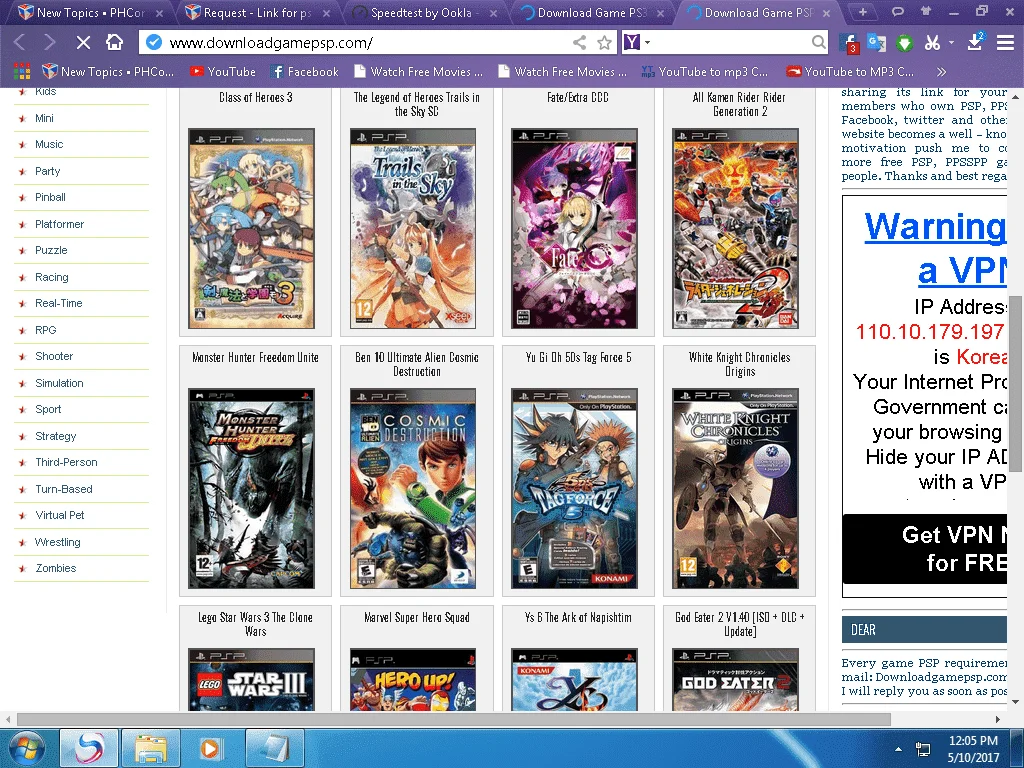Click the Warning a VPN ad link
The width and height of the screenshot is (1024, 768).
[x=935, y=248]
